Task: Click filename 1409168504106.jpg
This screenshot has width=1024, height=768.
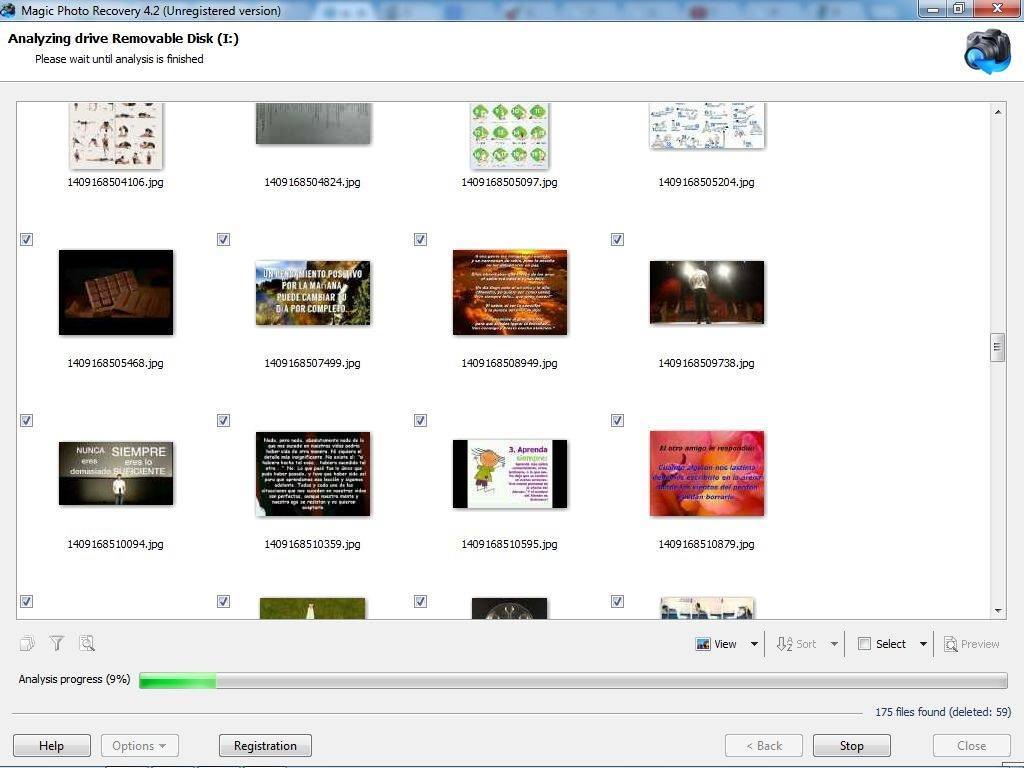Action: [x=116, y=182]
